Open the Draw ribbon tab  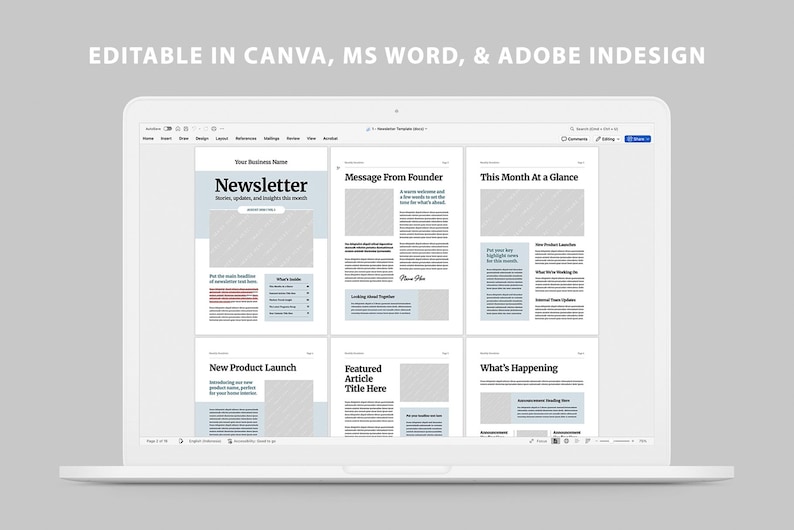[184, 138]
